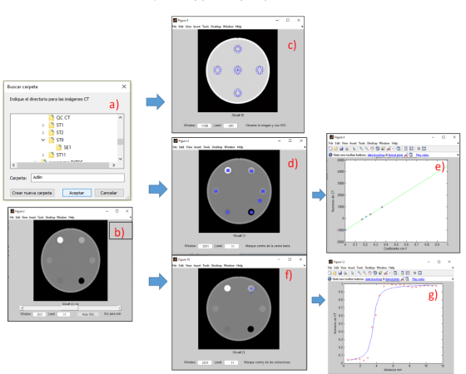Click Open File icon in linear plot toolbar

[336, 149]
